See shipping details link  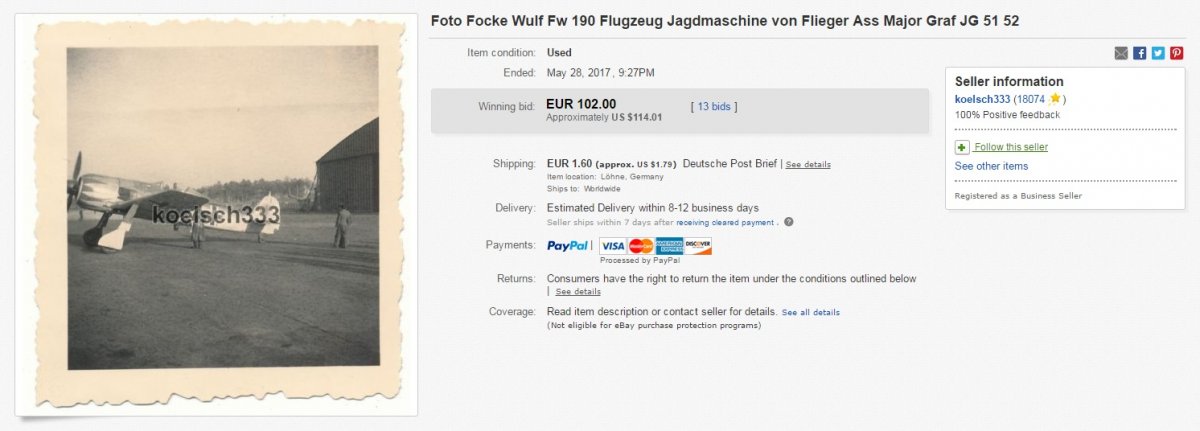coord(808,165)
